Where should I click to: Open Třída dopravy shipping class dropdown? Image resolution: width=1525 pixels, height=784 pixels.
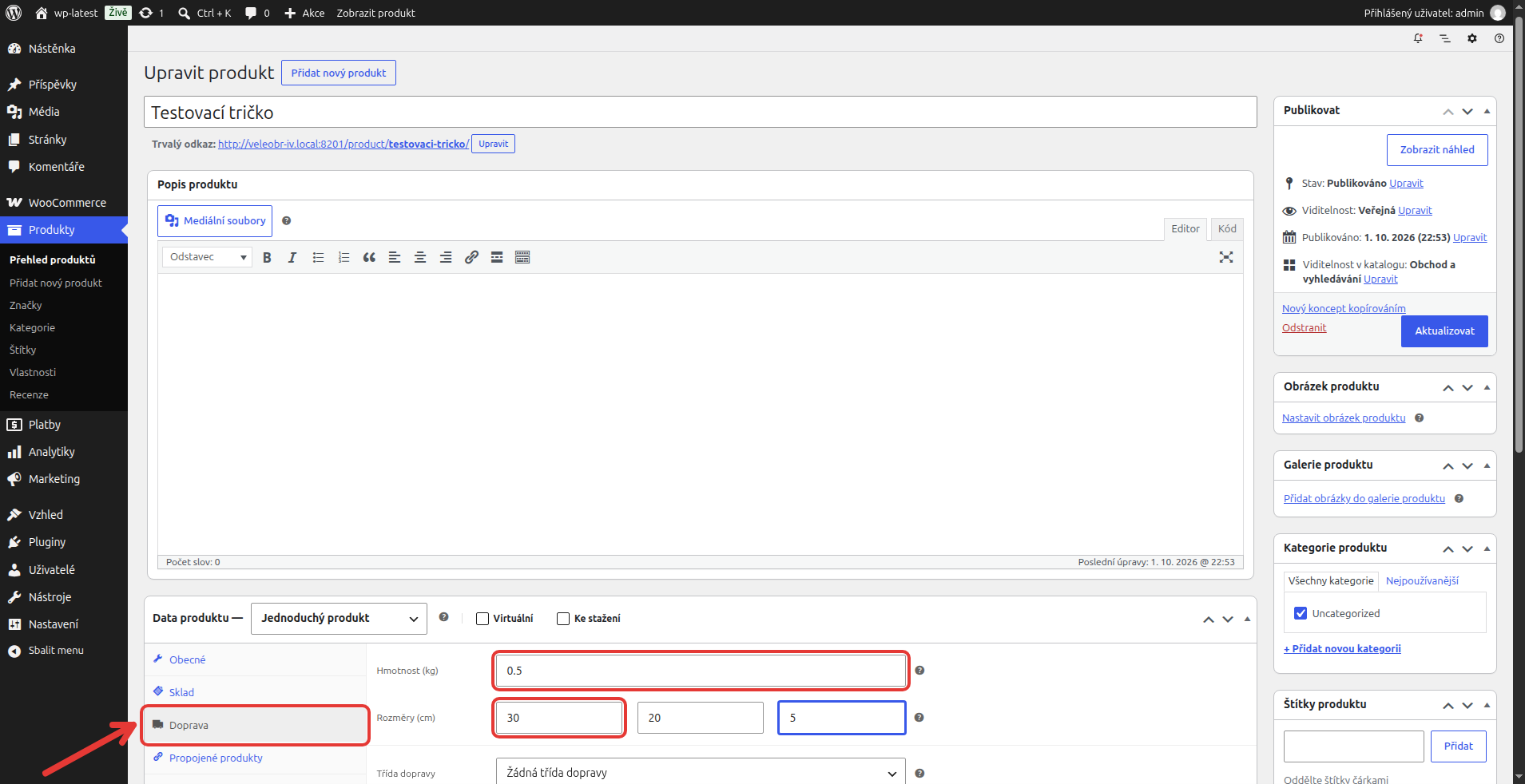[701, 773]
